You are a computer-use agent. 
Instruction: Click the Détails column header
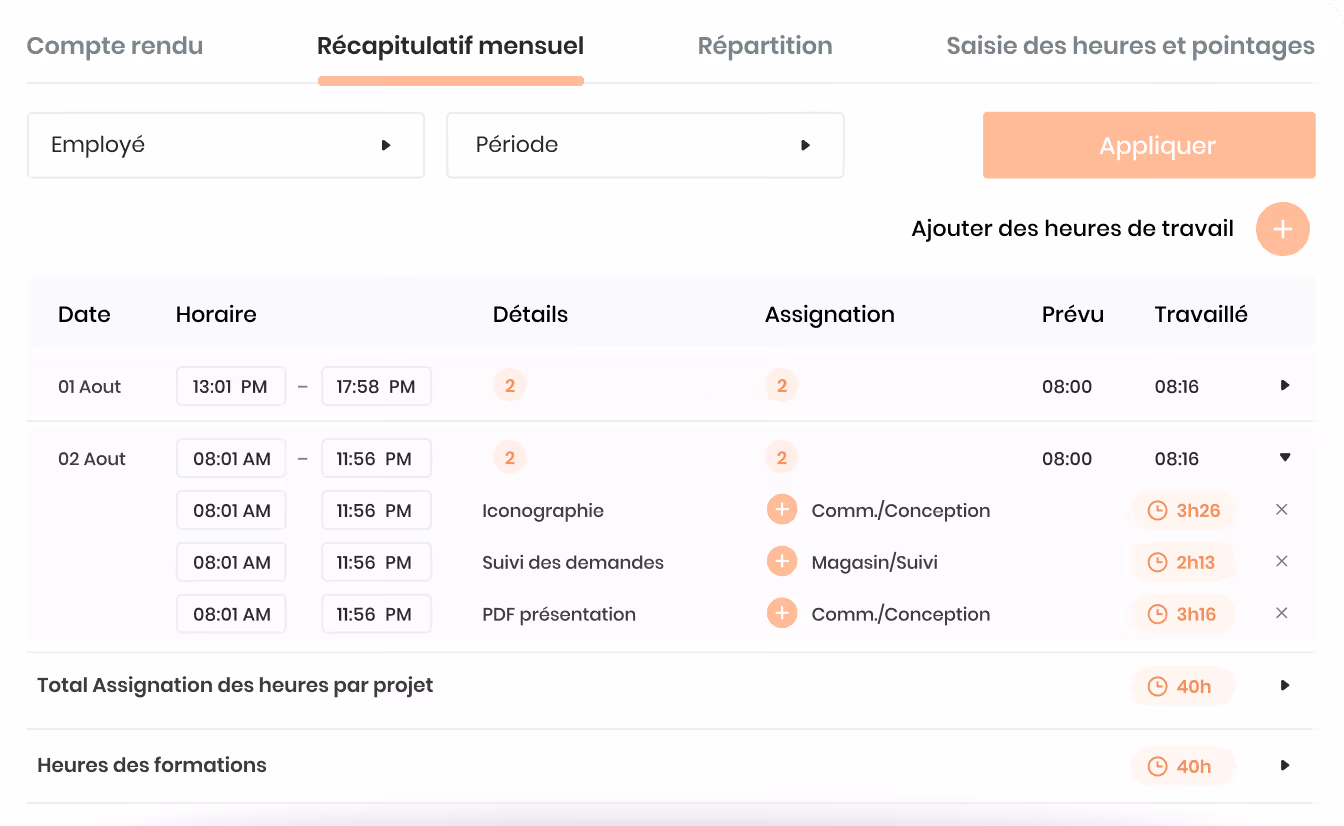530,315
